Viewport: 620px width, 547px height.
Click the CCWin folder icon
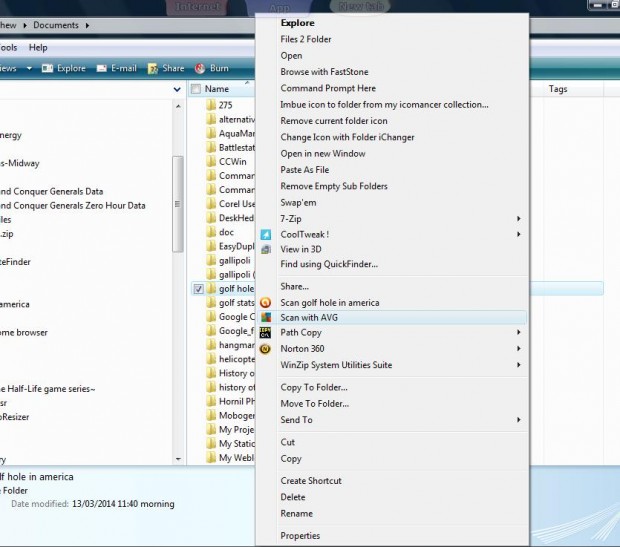point(212,161)
